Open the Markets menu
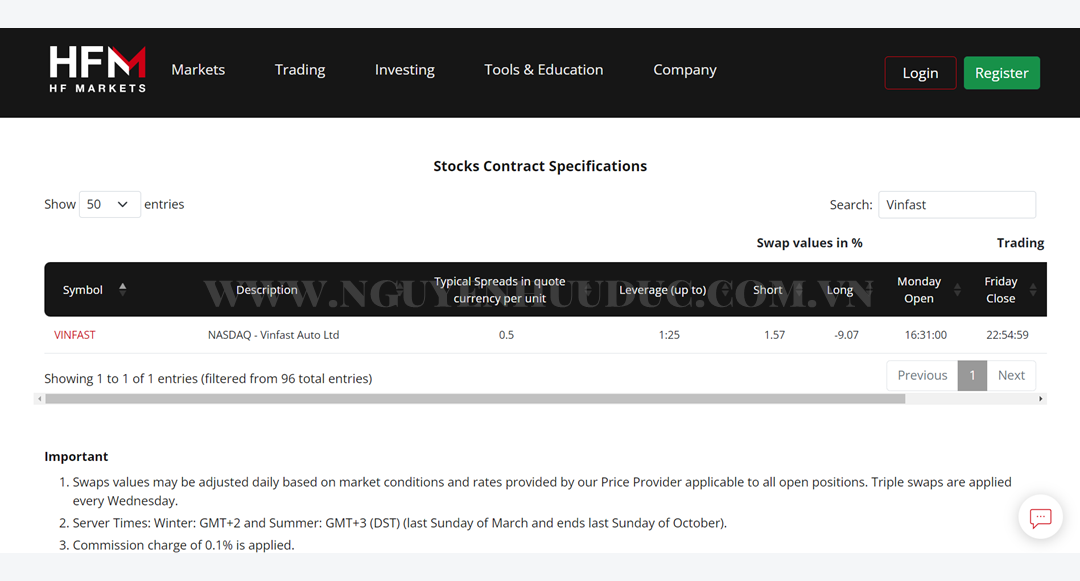This screenshot has width=1080, height=581. click(x=198, y=70)
